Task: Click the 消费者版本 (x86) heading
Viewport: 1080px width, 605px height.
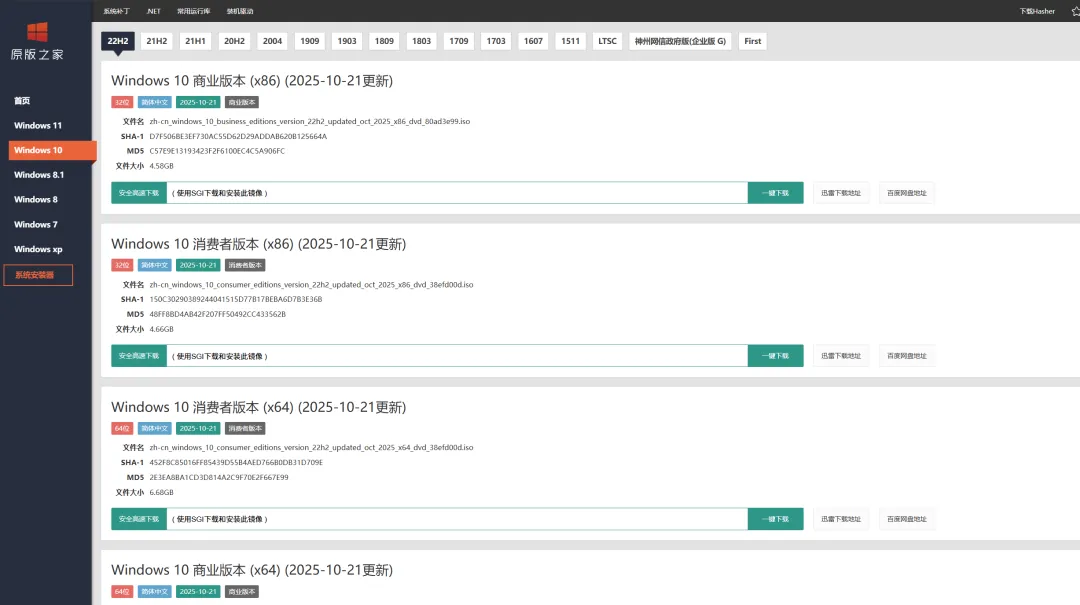Action: pos(258,244)
